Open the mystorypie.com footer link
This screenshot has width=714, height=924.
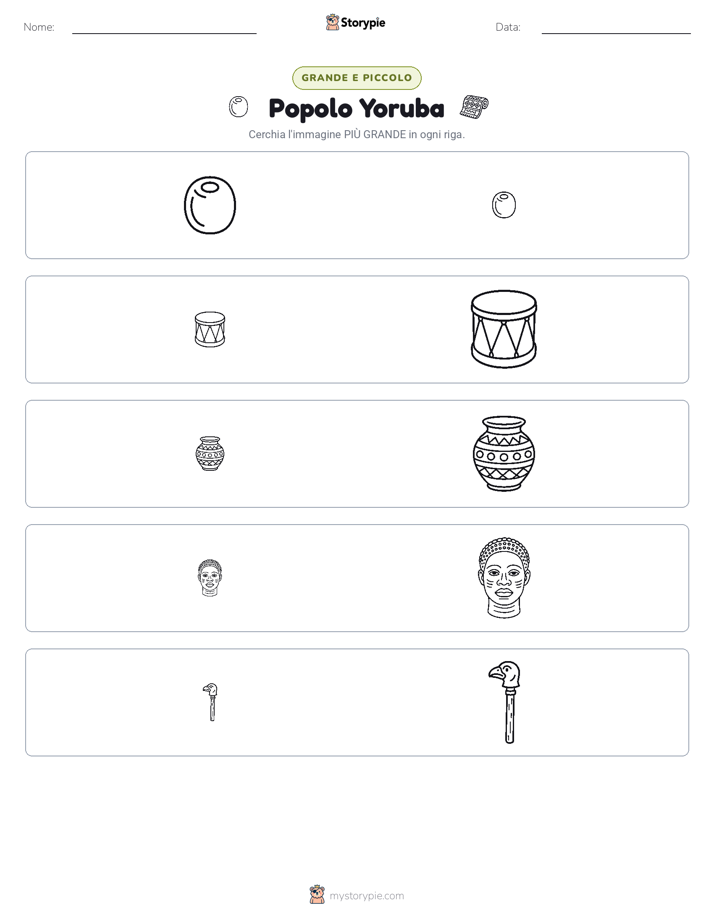[x=366, y=896]
